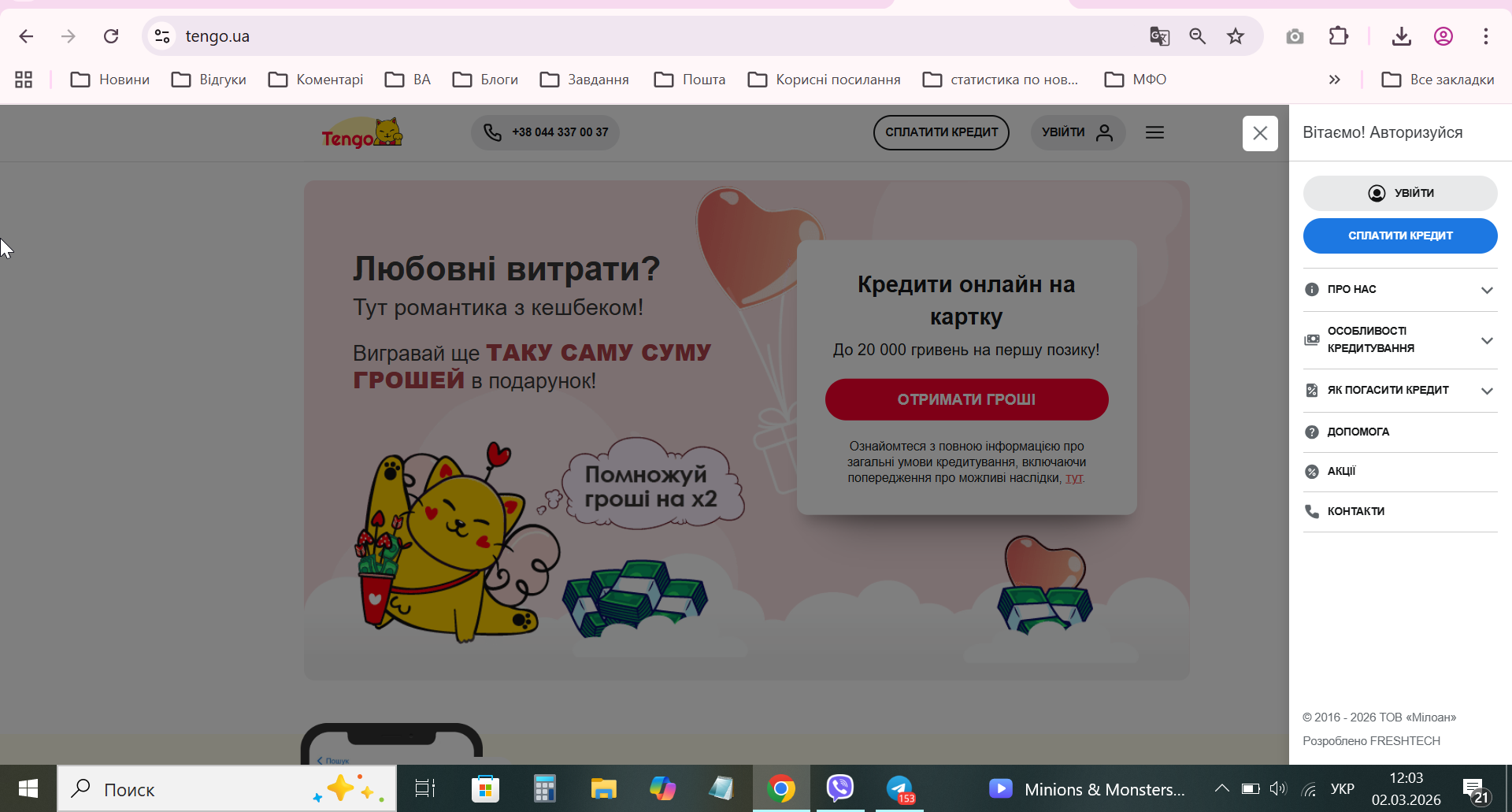Open ДОПОМОГА menu item
Viewport: 1512px width, 812px height.
click(1400, 432)
